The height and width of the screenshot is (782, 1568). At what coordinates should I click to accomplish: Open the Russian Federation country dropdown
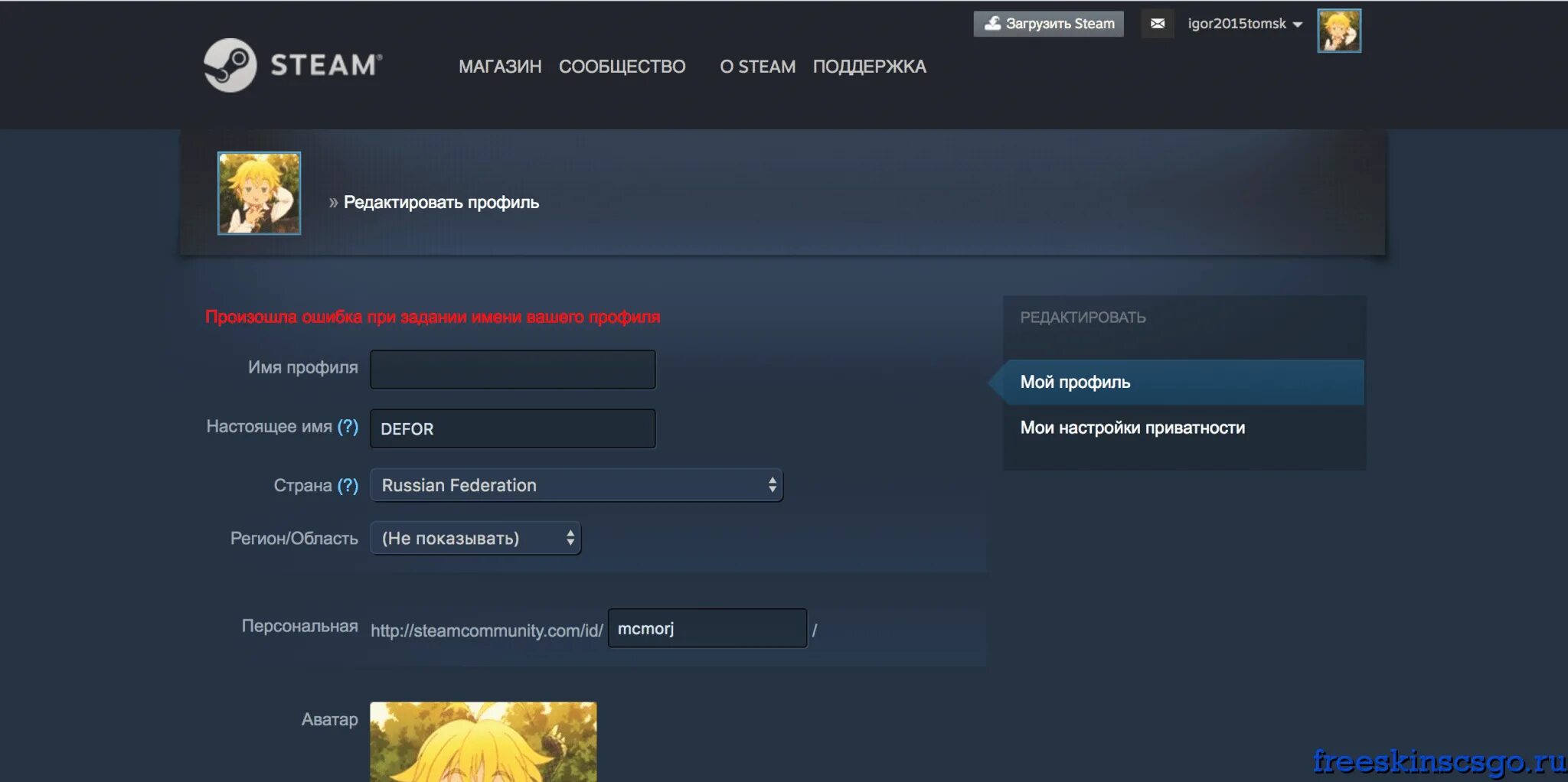click(x=577, y=485)
